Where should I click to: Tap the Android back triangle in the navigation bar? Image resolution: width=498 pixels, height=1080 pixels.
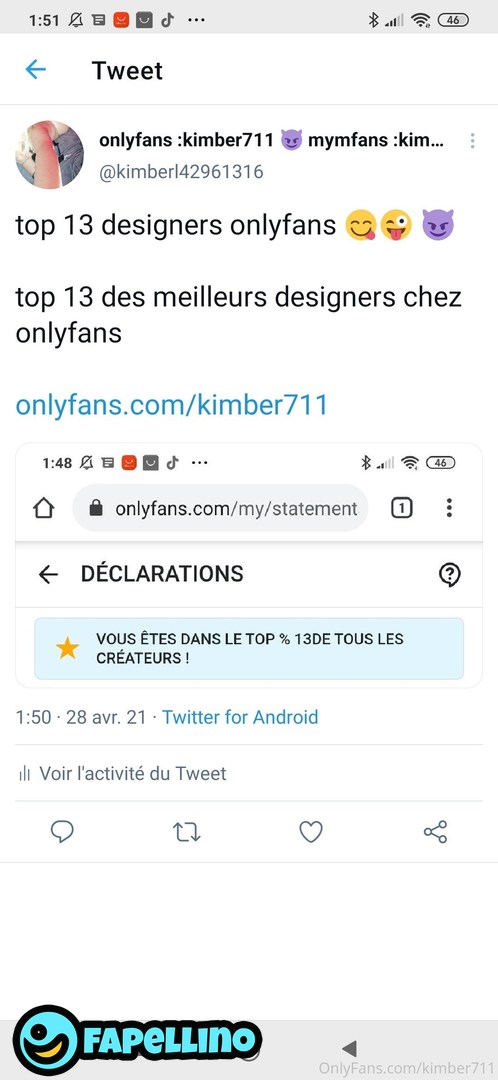pos(349,1049)
